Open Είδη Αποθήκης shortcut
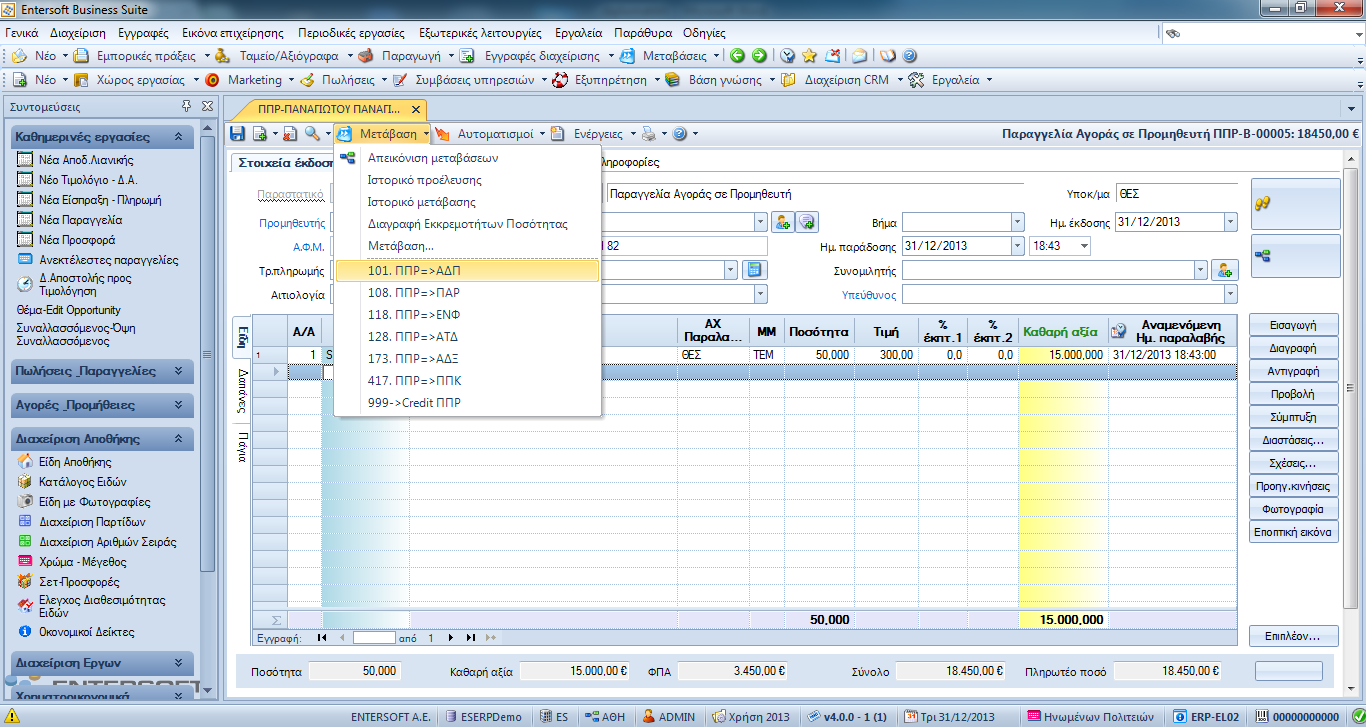 pyautogui.click(x=75, y=462)
